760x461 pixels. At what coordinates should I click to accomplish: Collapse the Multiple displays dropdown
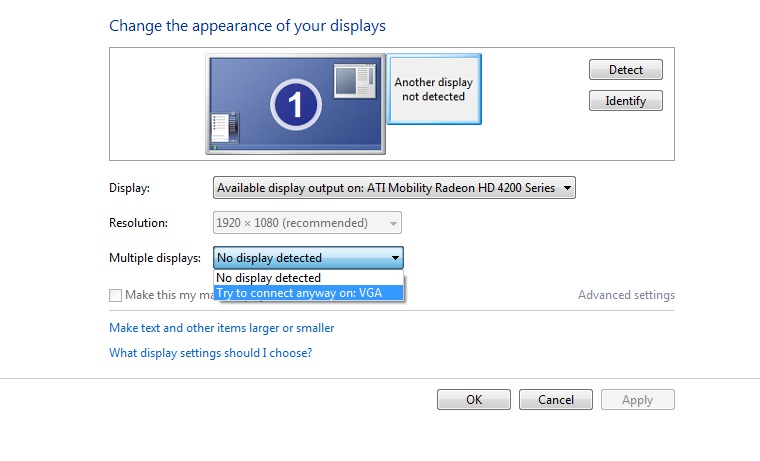click(x=308, y=258)
